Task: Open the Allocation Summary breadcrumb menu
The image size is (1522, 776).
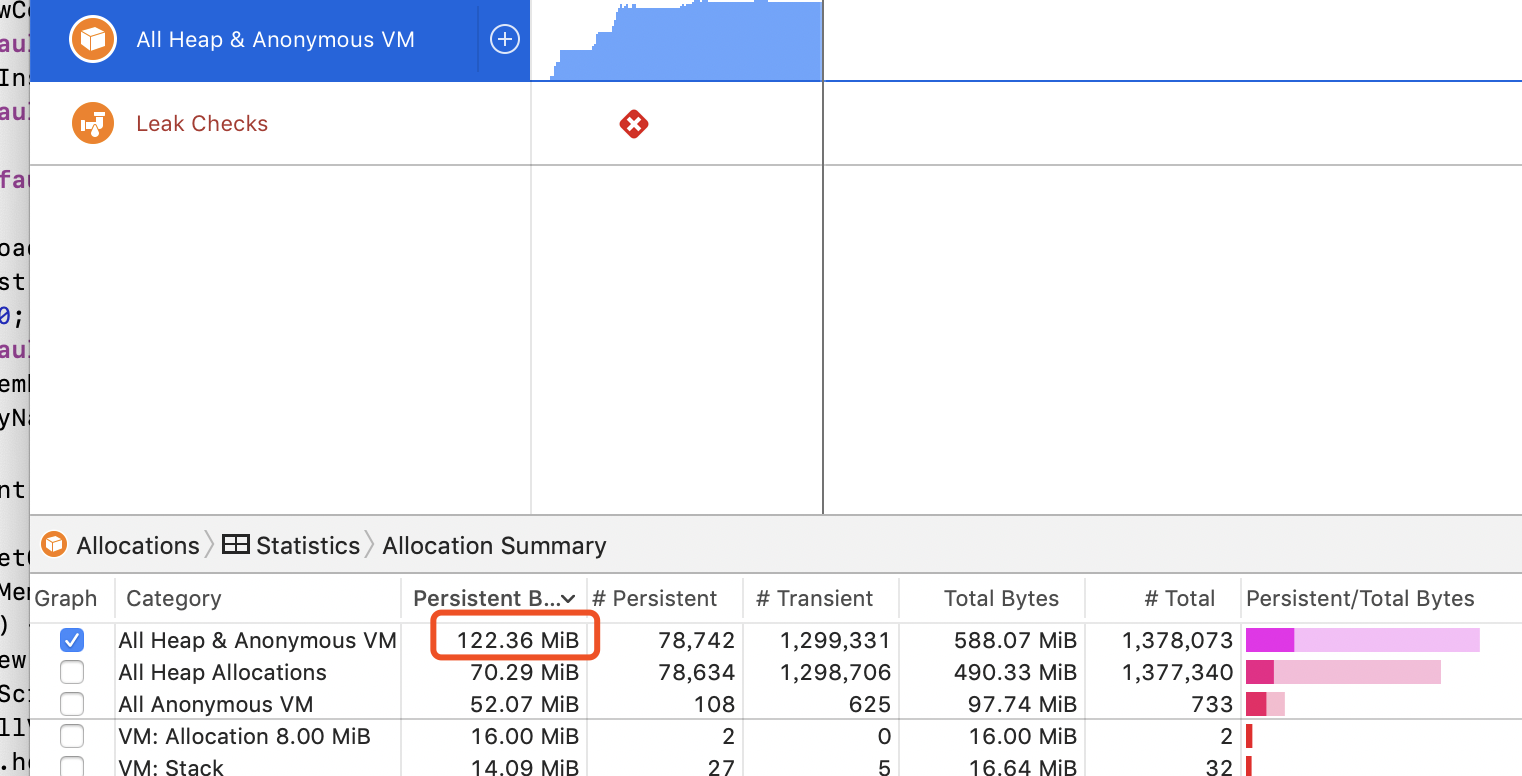Action: point(494,545)
